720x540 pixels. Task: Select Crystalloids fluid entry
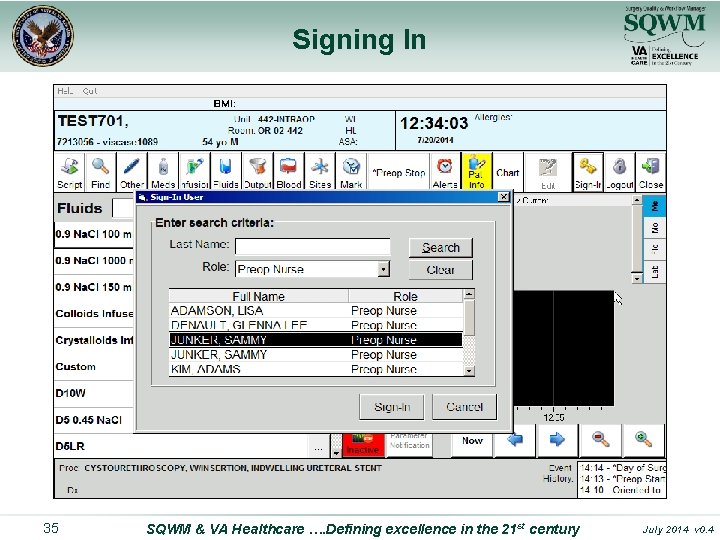(94, 340)
